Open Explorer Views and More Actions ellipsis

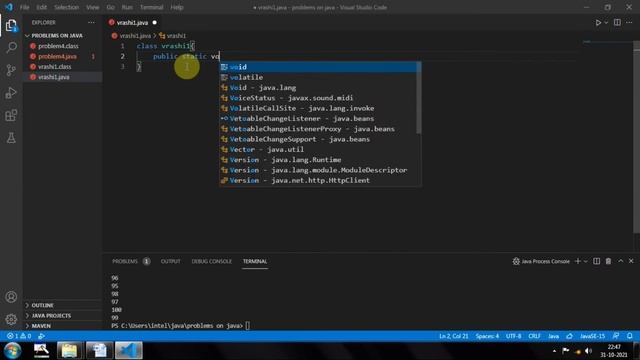(91, 22)
